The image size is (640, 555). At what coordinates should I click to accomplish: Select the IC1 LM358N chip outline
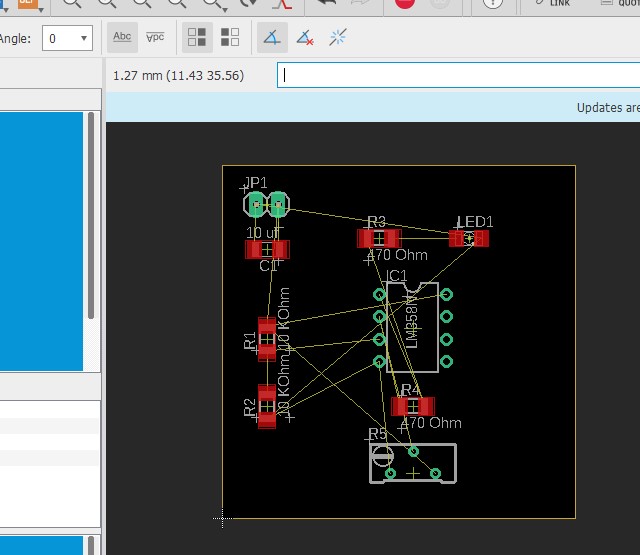click(x=412, y=327)
